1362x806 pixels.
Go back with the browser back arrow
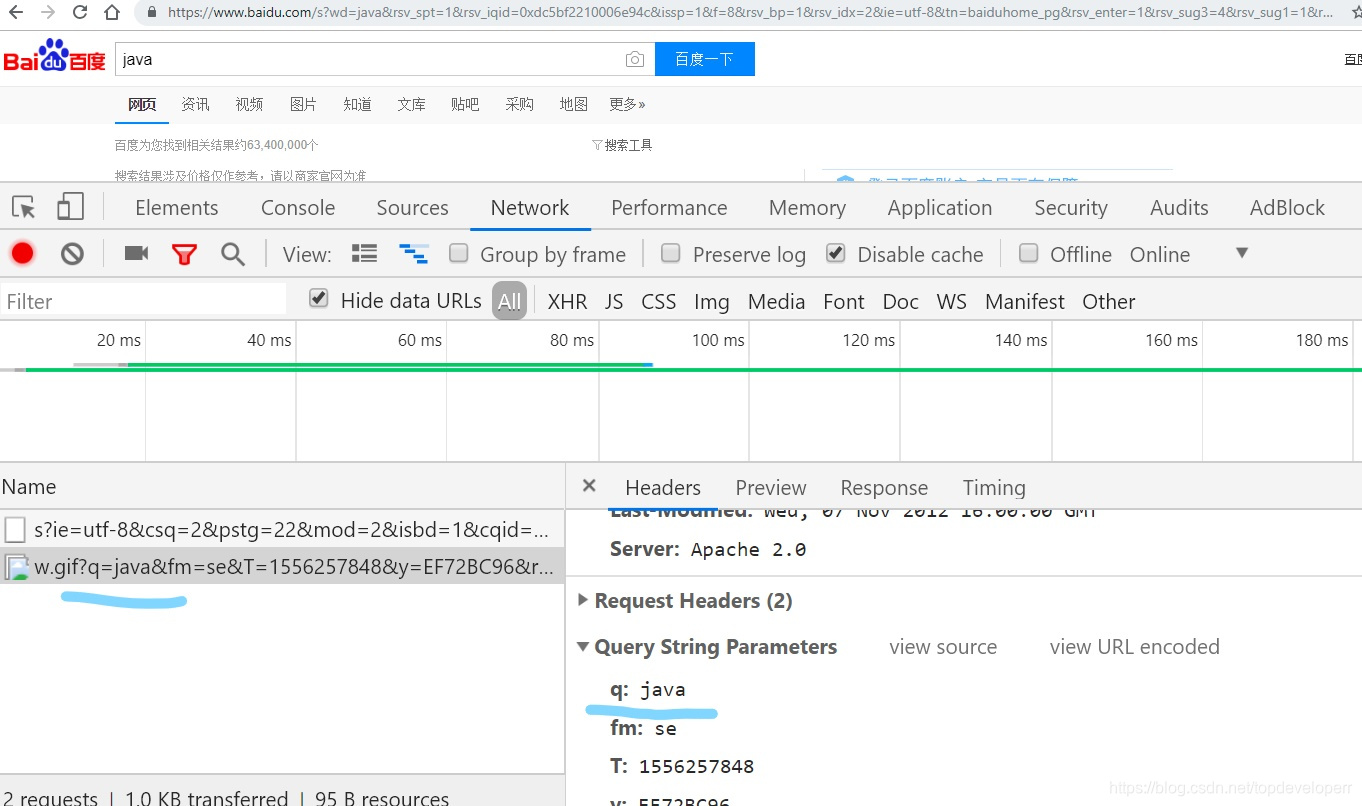click(17, 13)
